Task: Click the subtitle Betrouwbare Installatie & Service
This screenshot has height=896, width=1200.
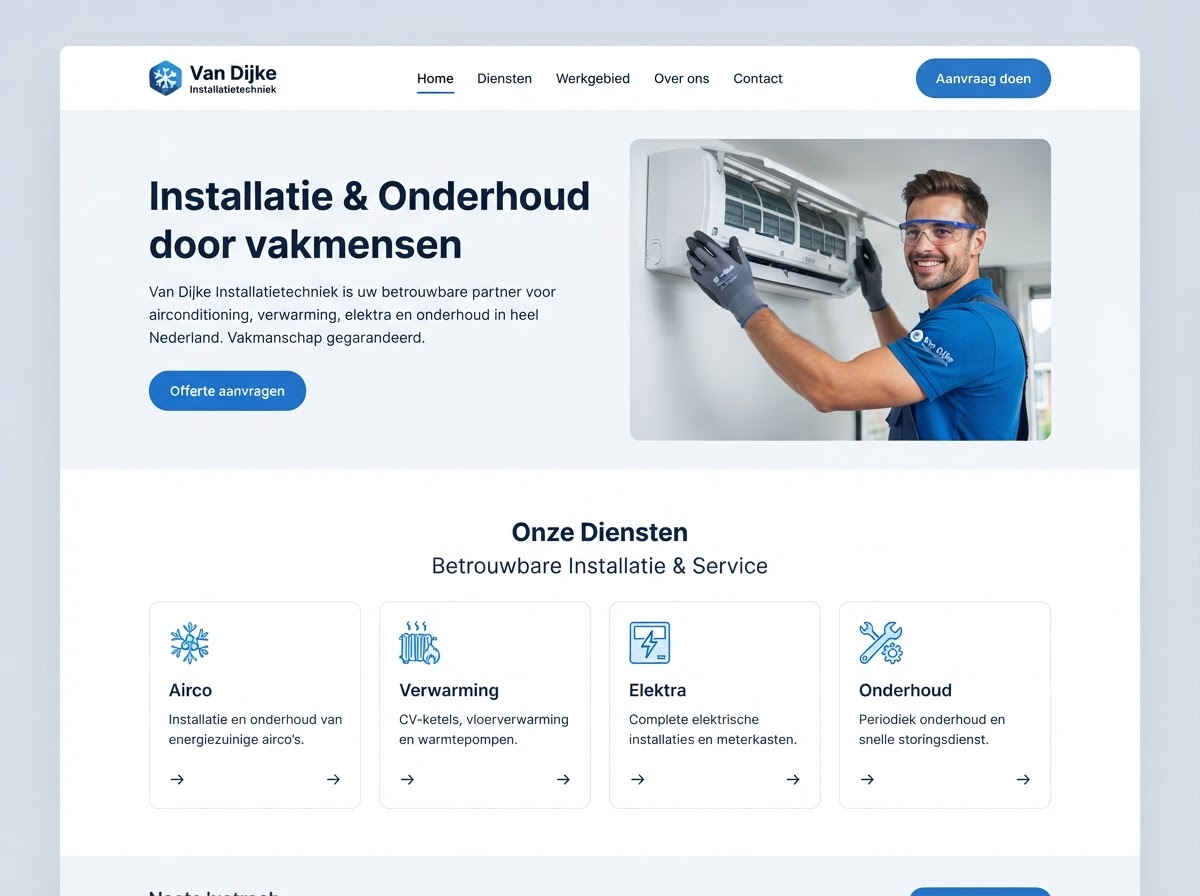Action: click(x=600, y=566)
